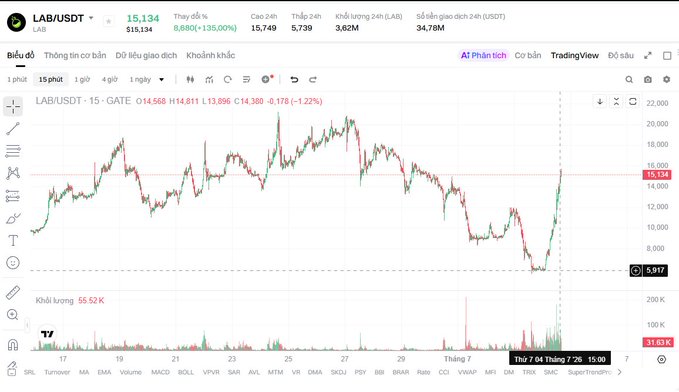This screenshot has width=679, height=392.
Task: Switch to Cơ bản chart mode
Action: (x=528, y=55)
